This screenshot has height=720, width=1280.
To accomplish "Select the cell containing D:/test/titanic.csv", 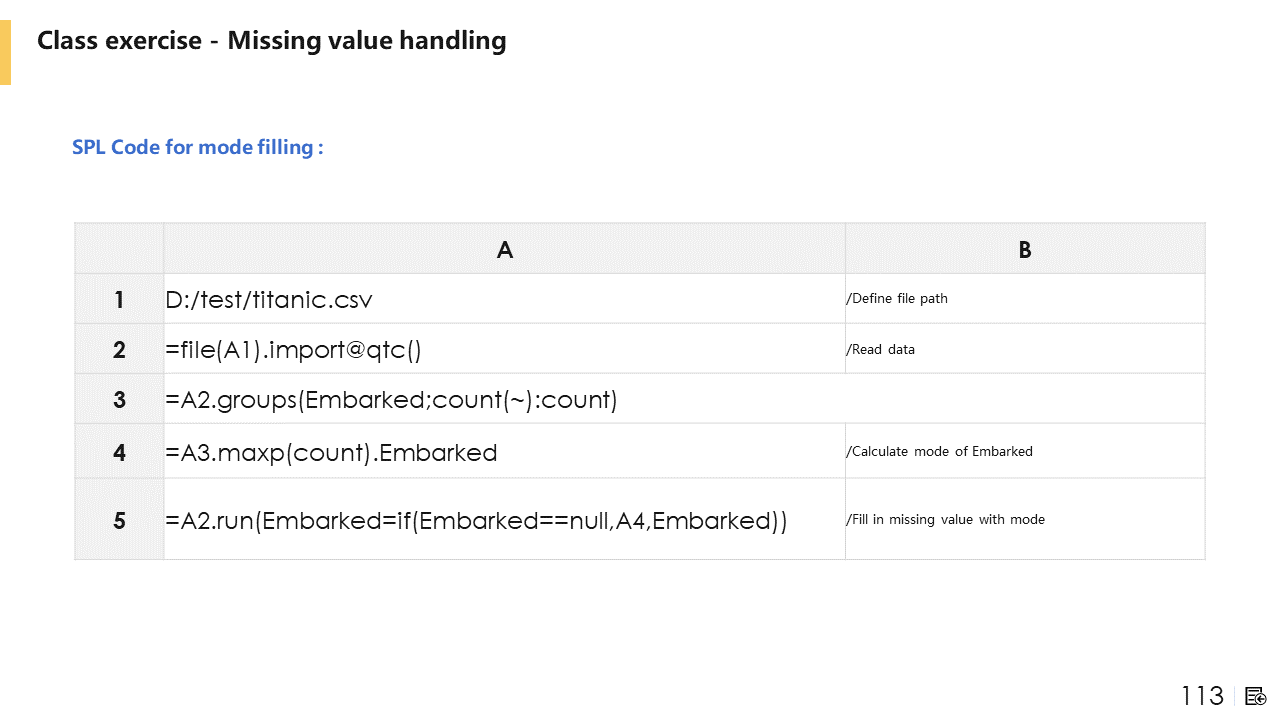I will pos(270,299).
